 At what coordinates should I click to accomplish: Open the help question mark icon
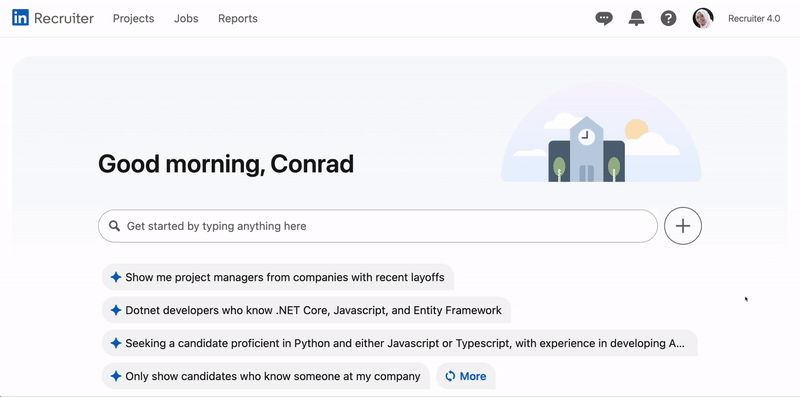[668, 18]
